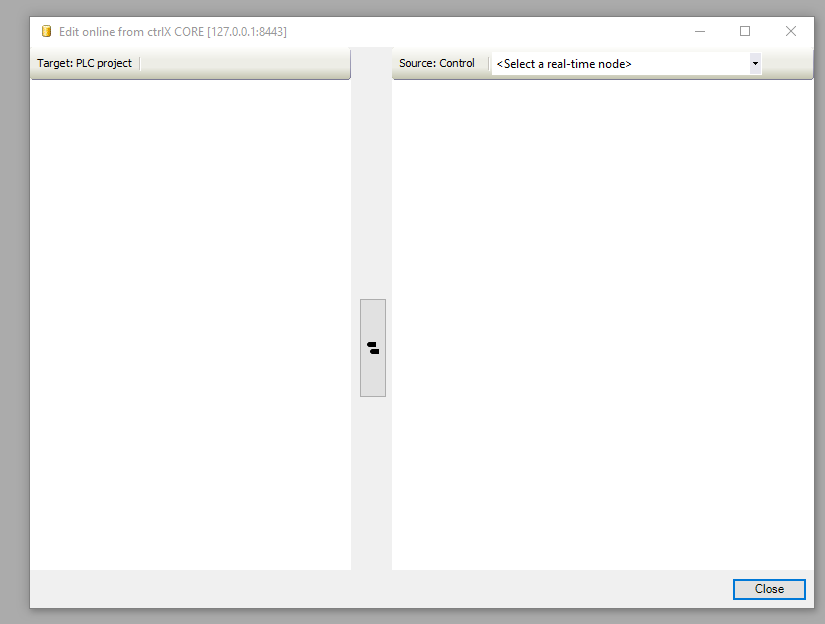Maximize the Edit online window
The width and height of the screenshot is (825, 624).
744,32
